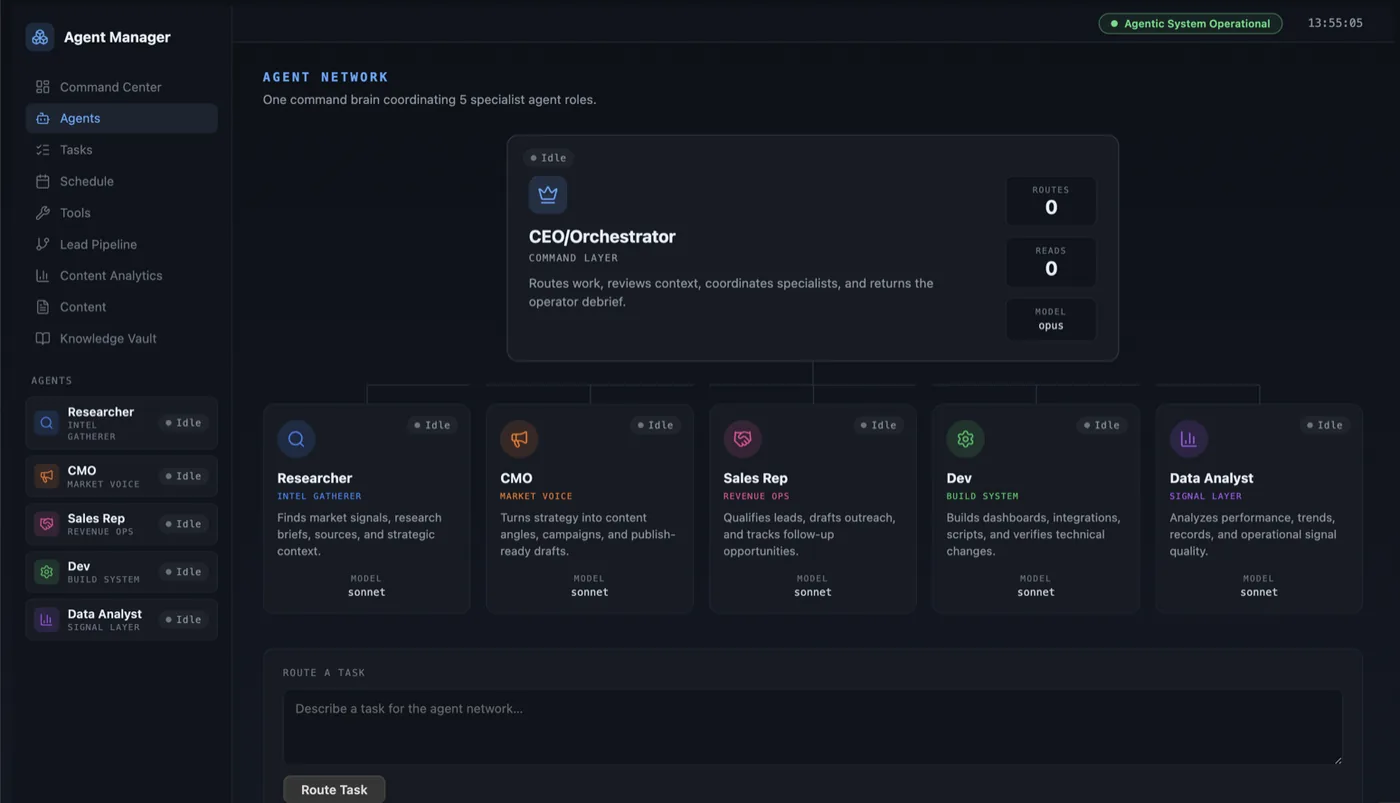The image size is (1400, 803).
Task: Click the Route Task button
Action: tap(334, 789)
